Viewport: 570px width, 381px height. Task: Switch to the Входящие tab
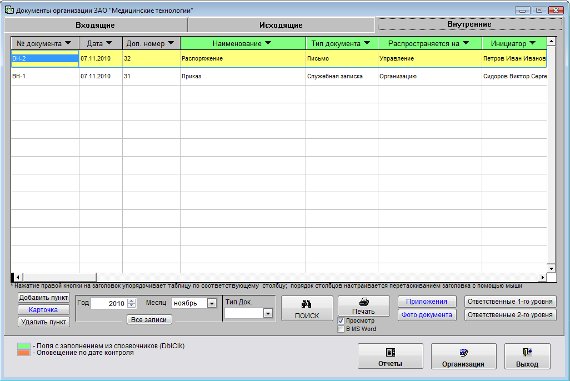click(95, 25)
